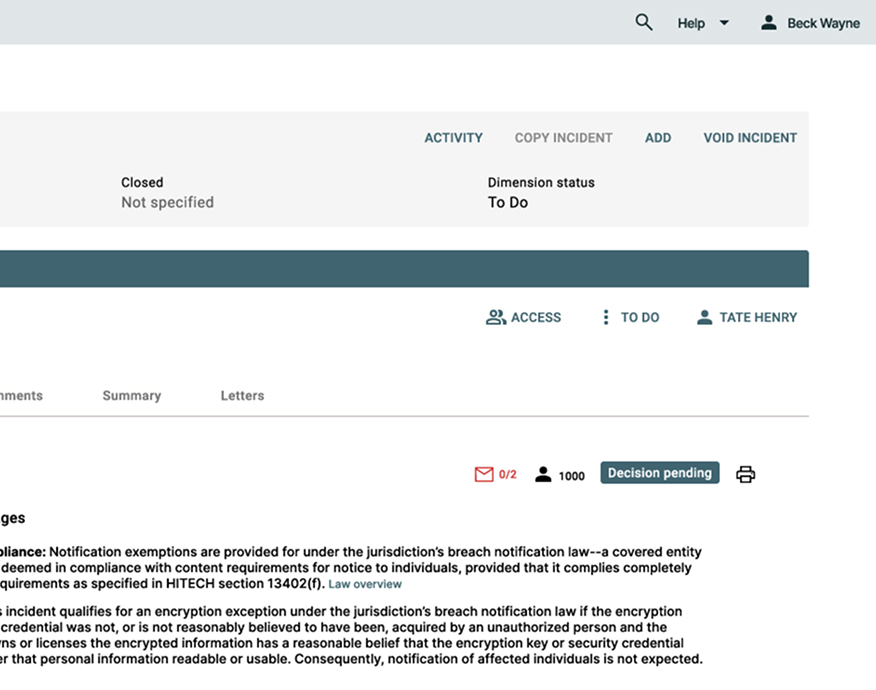Image resolution: width=876 pixels, height=690 pixels.
Task: Click the person icon beside TATE HENRY
Action: 704,317
